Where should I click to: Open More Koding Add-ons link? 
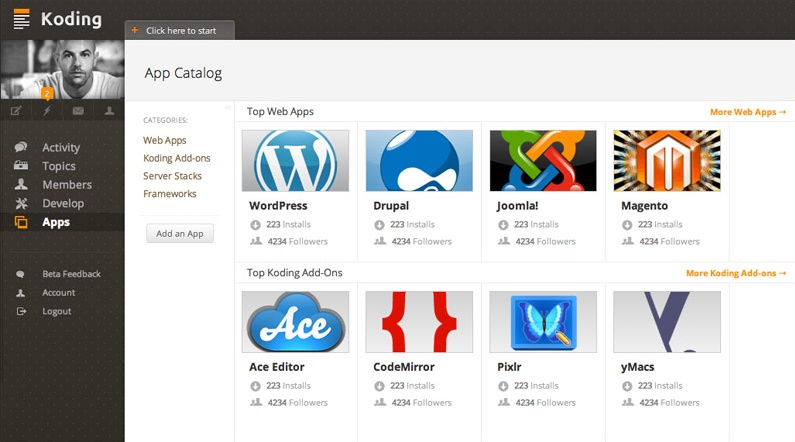click(x=736, y=273)
